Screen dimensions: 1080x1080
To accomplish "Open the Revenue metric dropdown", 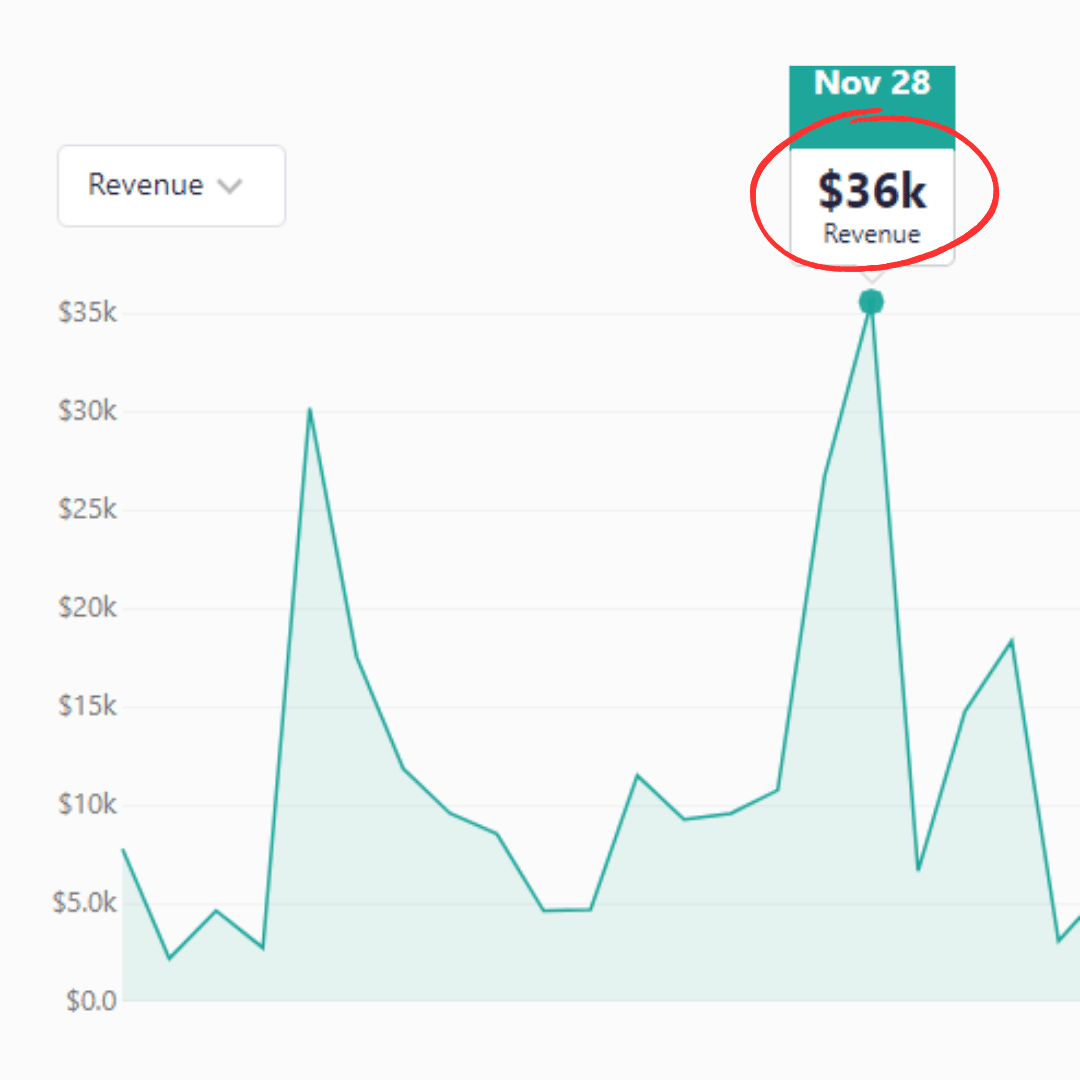I will tap(171, 186).
